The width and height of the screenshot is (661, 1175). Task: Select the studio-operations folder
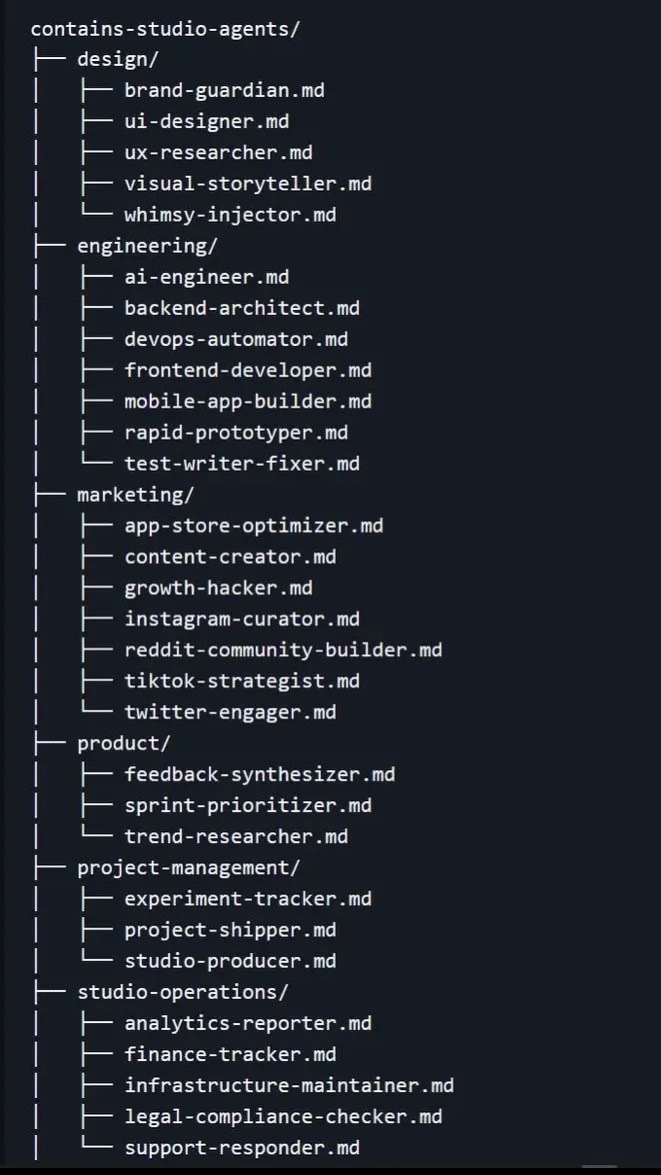click(x=182, y=992)
